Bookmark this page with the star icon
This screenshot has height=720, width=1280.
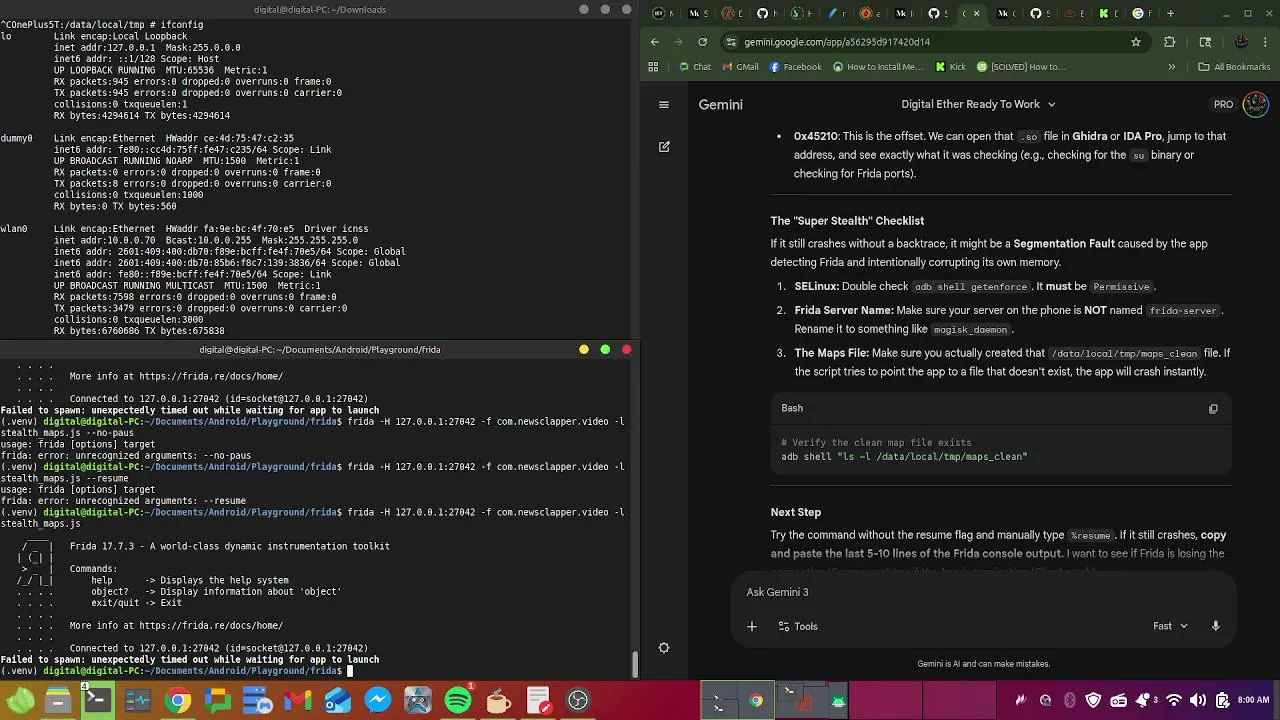tap(1136, 42)
